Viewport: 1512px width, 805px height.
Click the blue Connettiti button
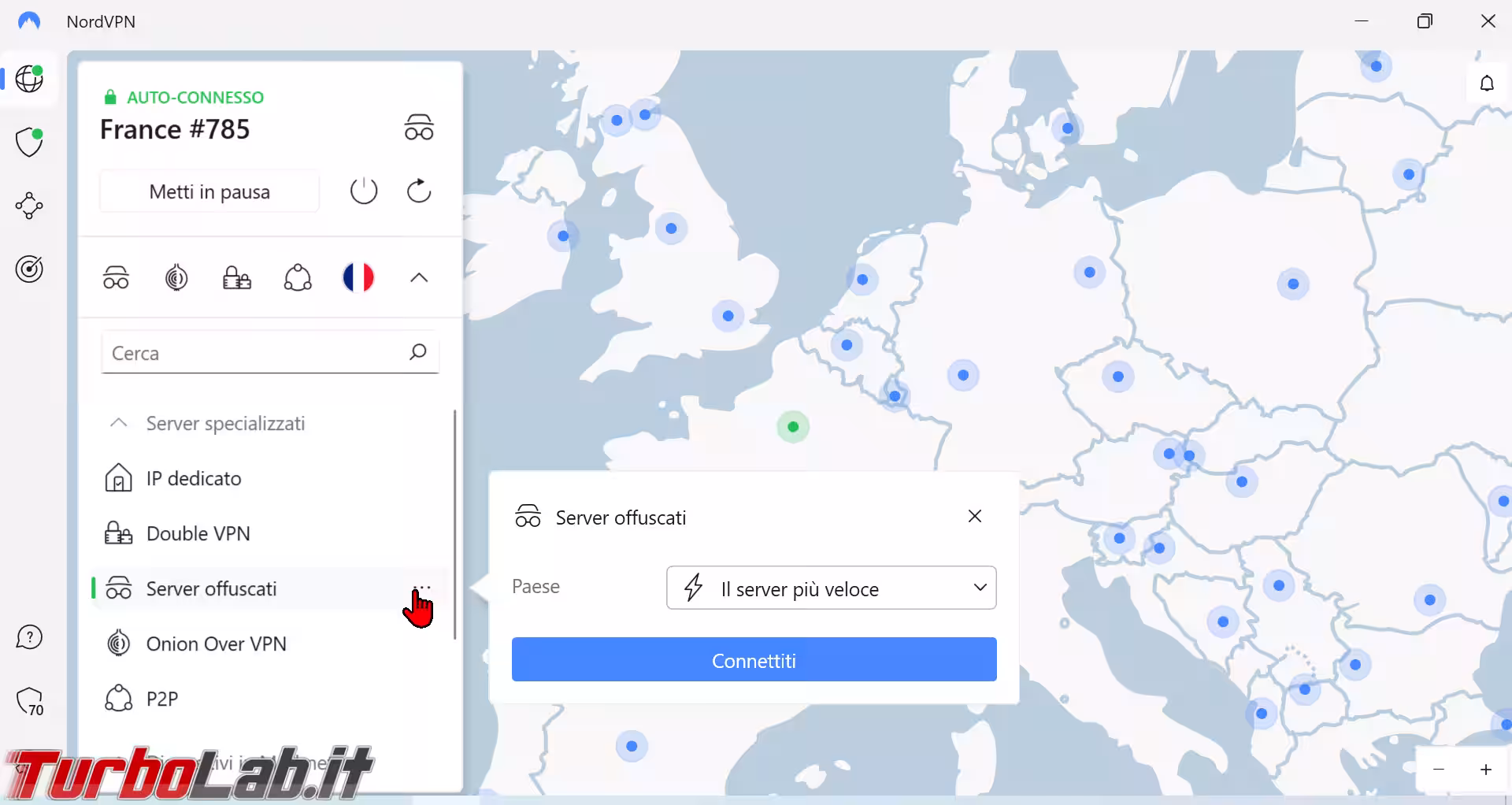(754, 659)
